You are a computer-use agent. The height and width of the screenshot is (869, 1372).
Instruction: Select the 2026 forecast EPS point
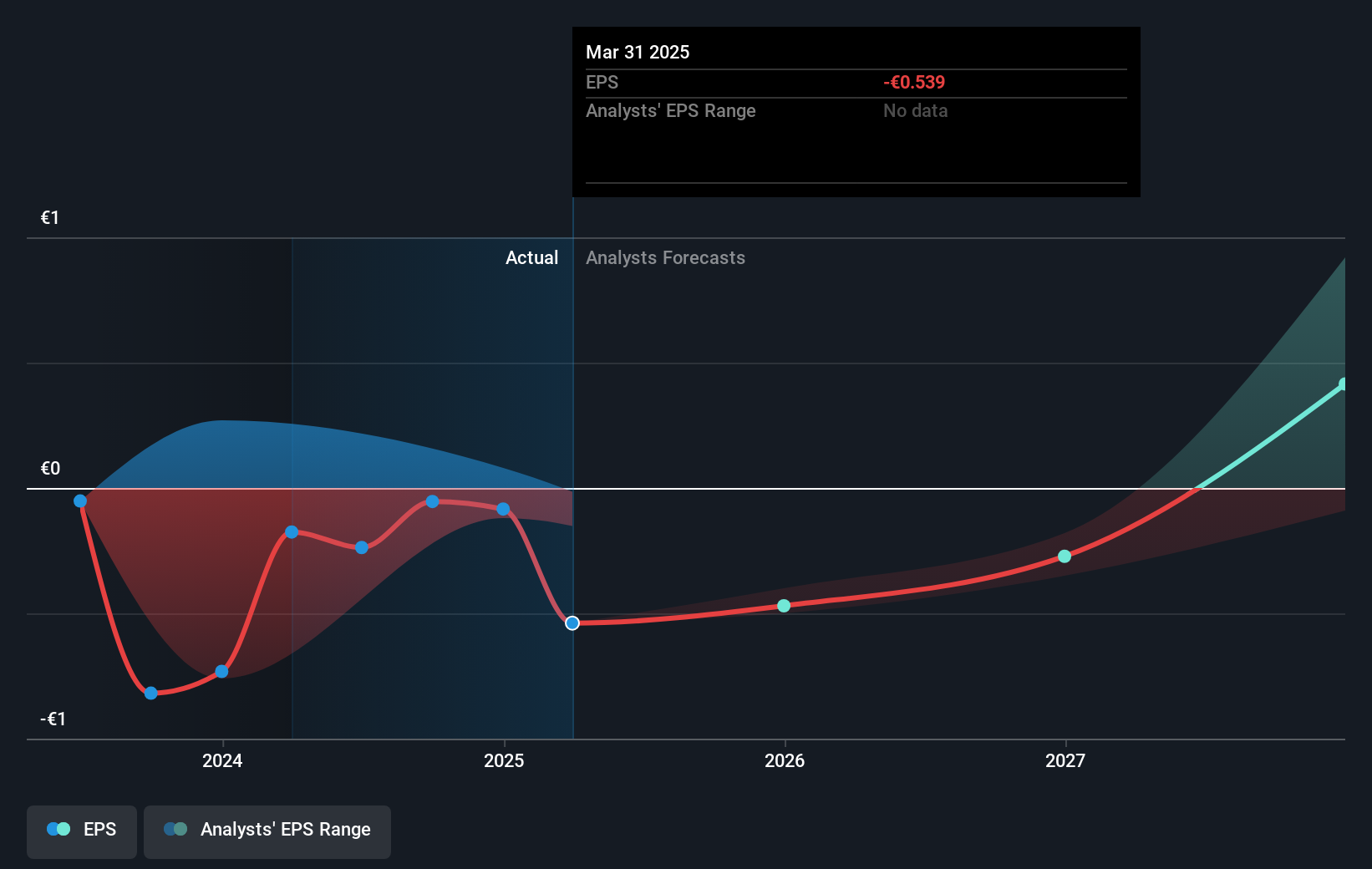click(x=784, y=606)
